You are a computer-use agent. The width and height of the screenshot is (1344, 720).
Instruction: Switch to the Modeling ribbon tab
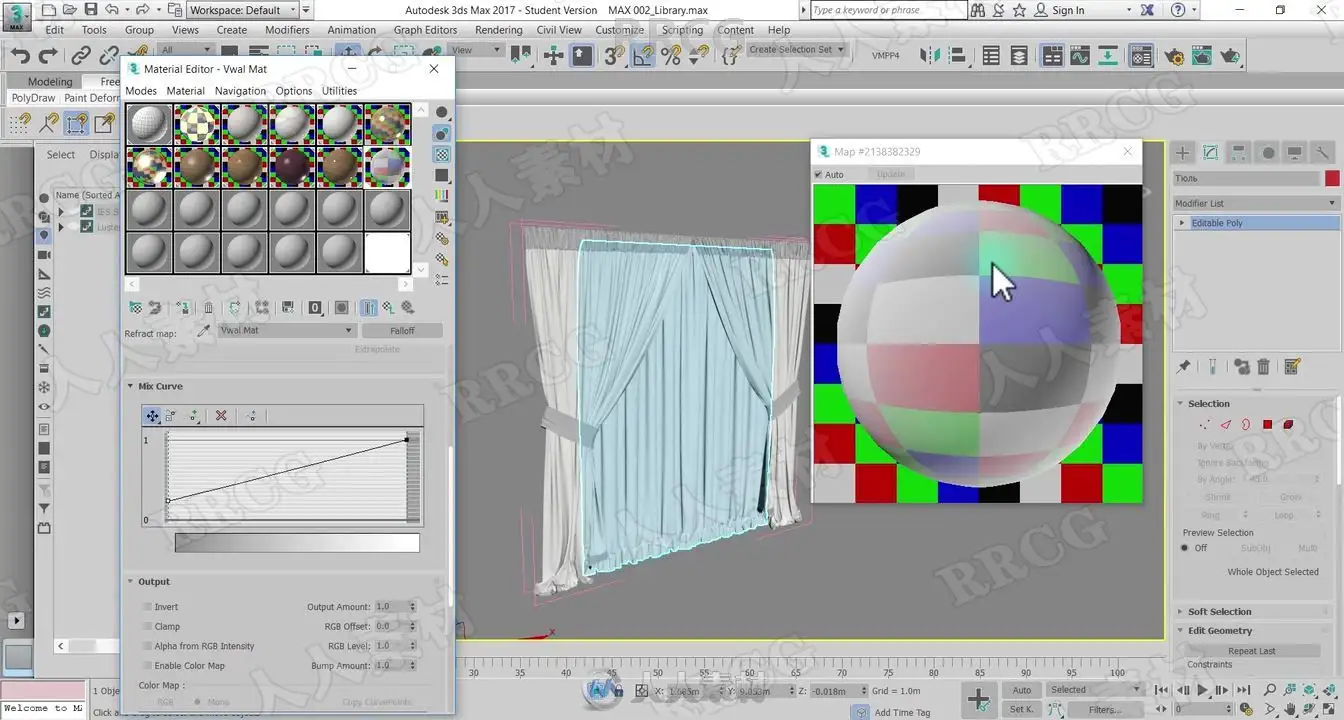(50, 82)
